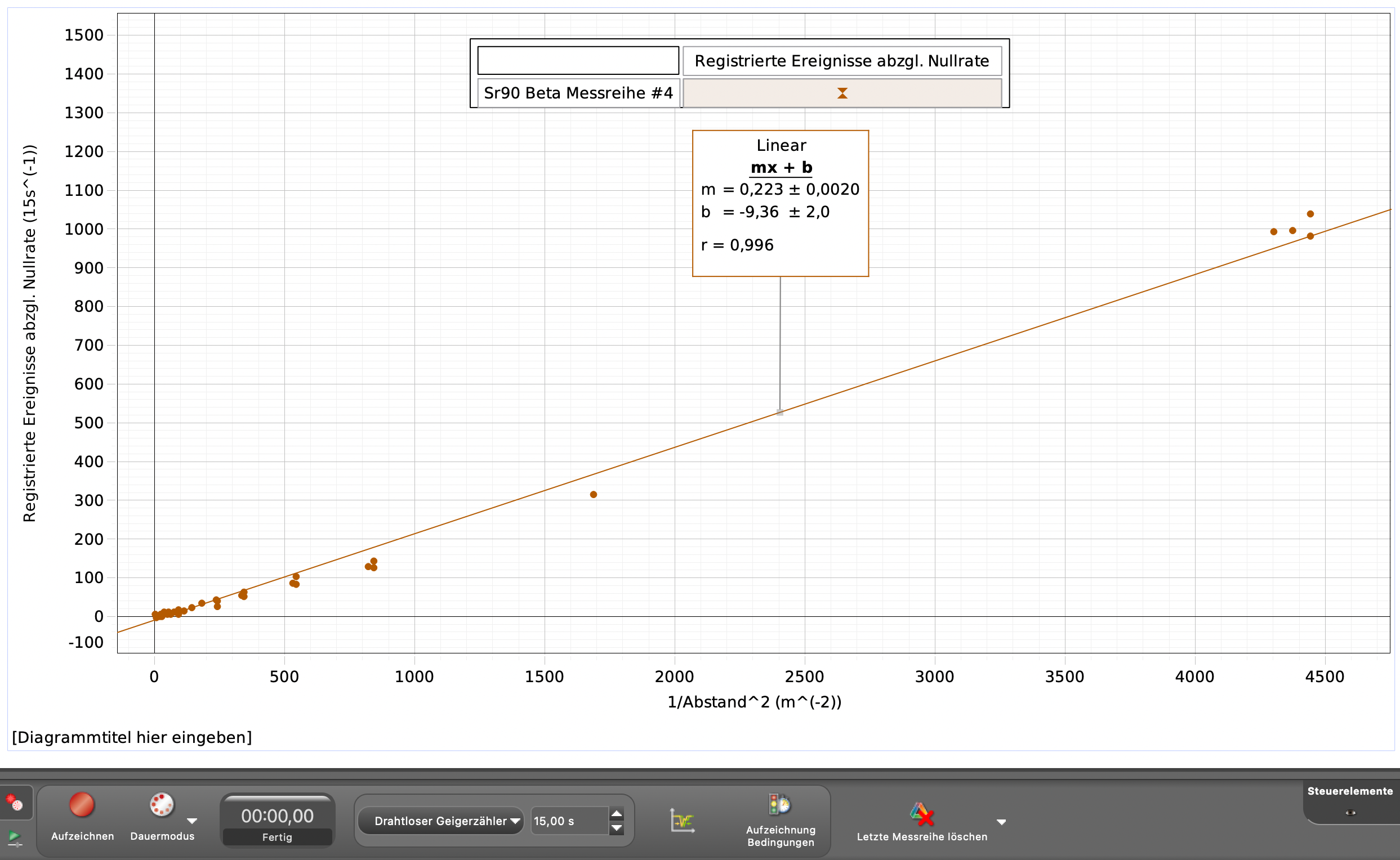This screenshot has height=860, width=1400.
Task: Expand arrow next to Letzte Messreihe löschen
Action: [x=1002, y=822]
